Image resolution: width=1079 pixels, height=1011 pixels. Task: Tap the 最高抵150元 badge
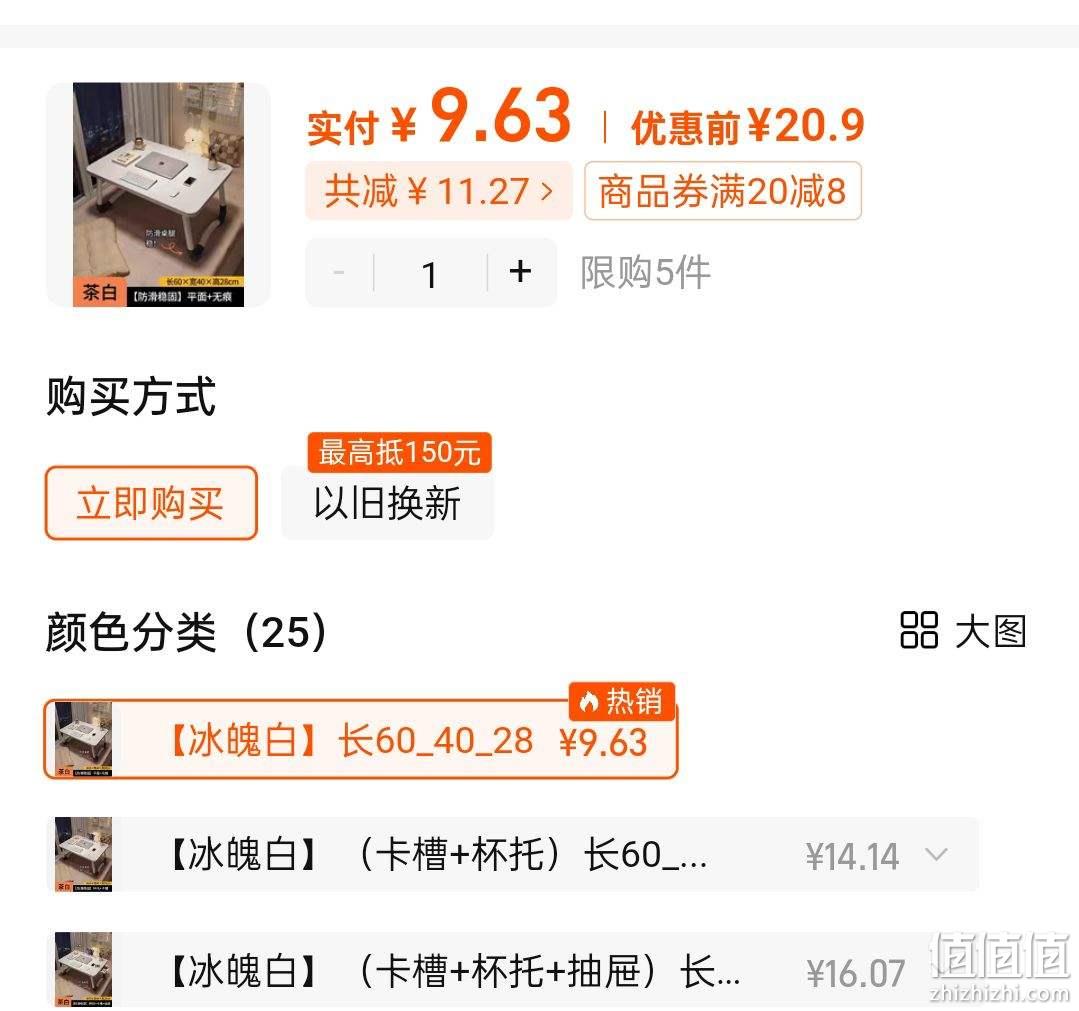coord(399,452)
